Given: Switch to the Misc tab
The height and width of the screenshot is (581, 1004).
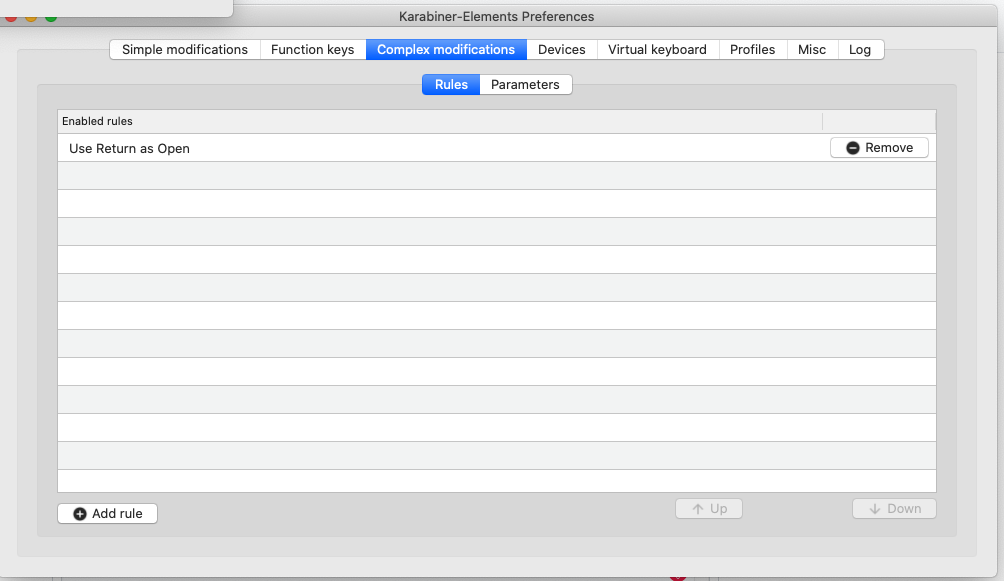Looking at the screenshot, I should click(812, 49).
